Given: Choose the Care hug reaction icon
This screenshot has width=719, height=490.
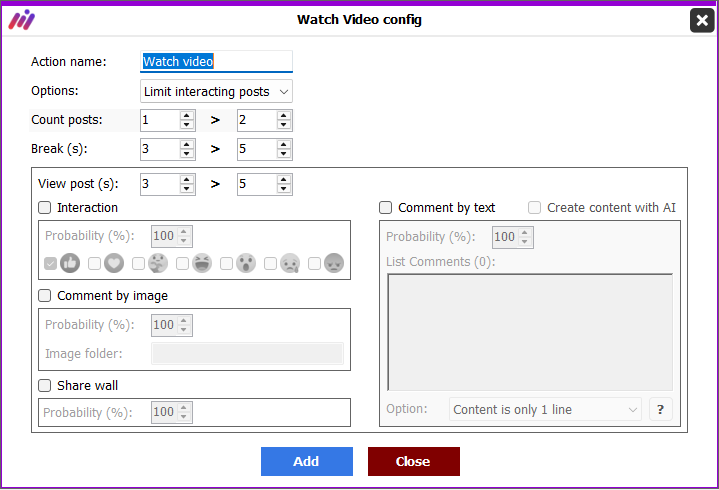Looking at the screenshot, I should pyautogui.click(x=158, y=264).
